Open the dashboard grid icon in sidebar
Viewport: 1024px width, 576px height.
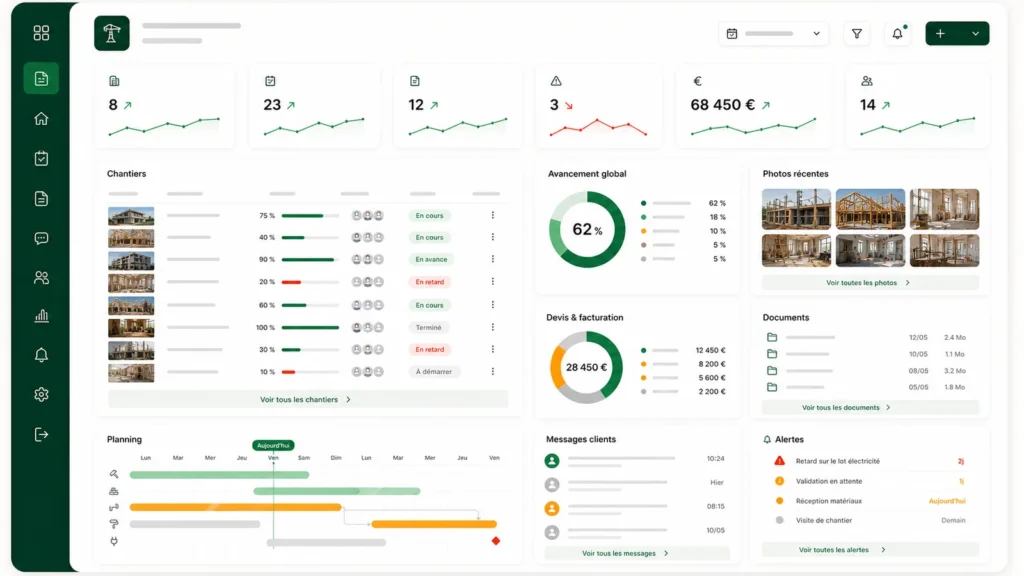point(41,33)
